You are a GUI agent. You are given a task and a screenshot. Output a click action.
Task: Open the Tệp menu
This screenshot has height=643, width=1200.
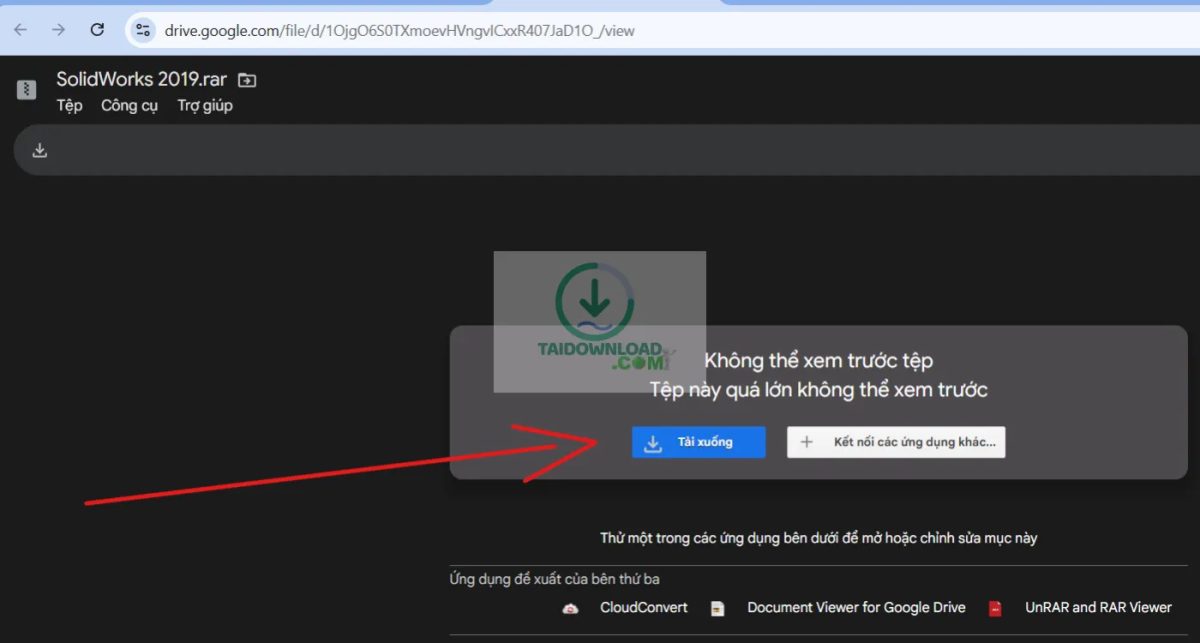[x=69, y=106]
